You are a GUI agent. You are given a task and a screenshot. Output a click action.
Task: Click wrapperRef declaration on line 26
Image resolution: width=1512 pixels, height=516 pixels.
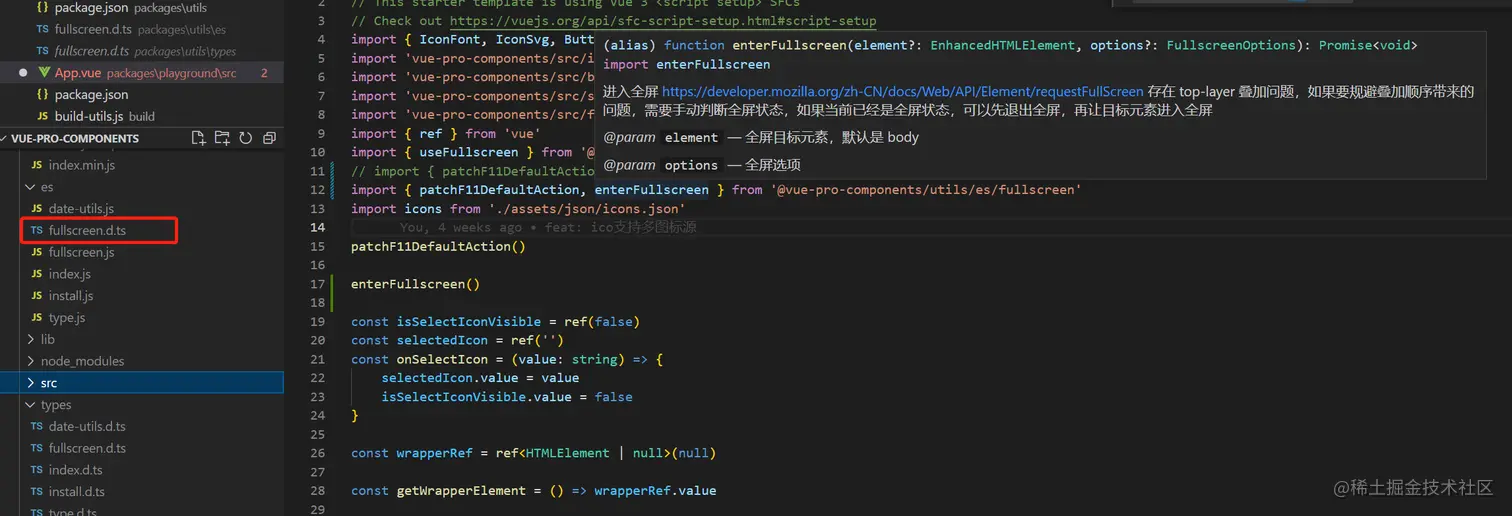pos(435,453)
